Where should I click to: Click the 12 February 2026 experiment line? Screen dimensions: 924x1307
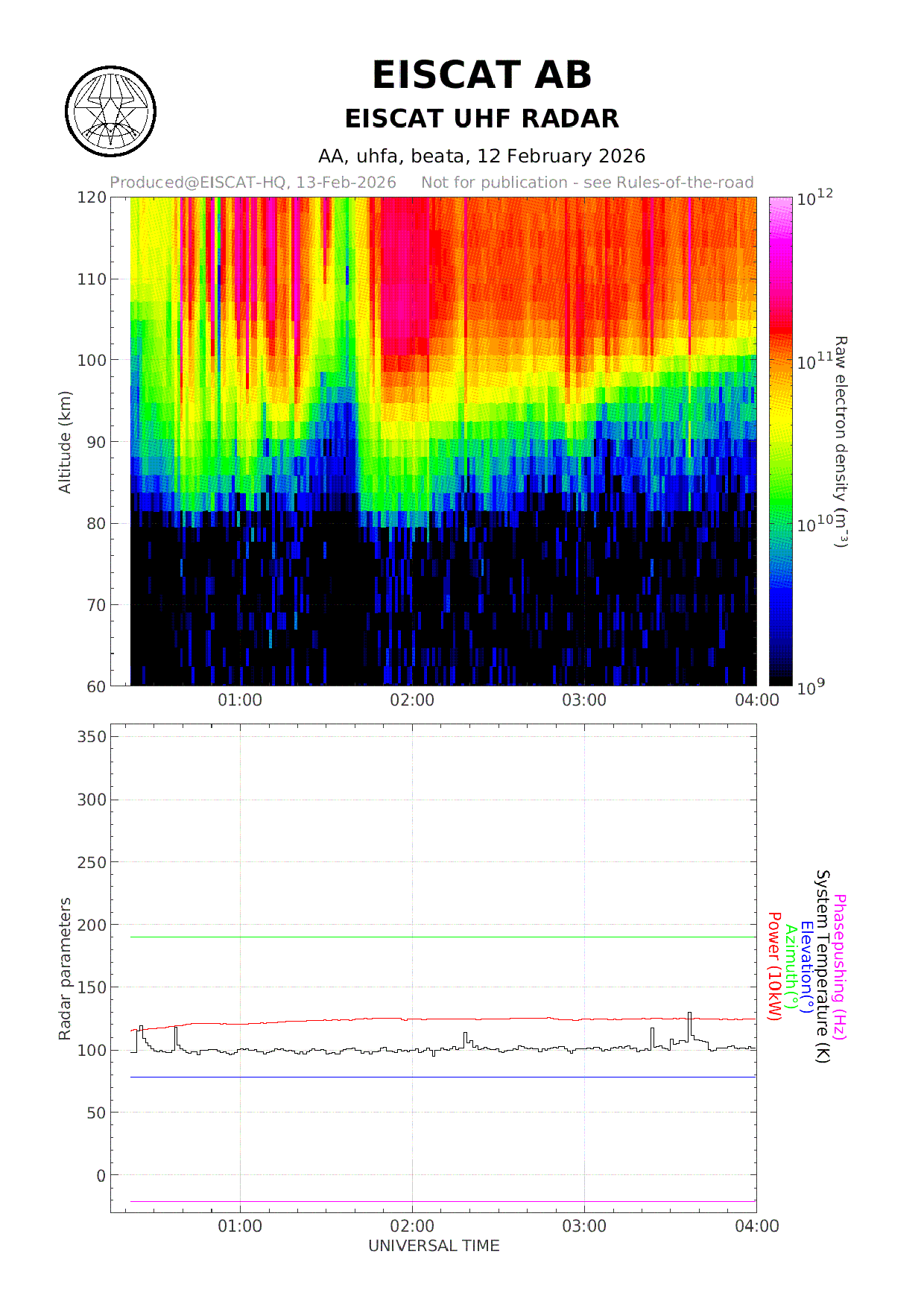tap(481, 156)
